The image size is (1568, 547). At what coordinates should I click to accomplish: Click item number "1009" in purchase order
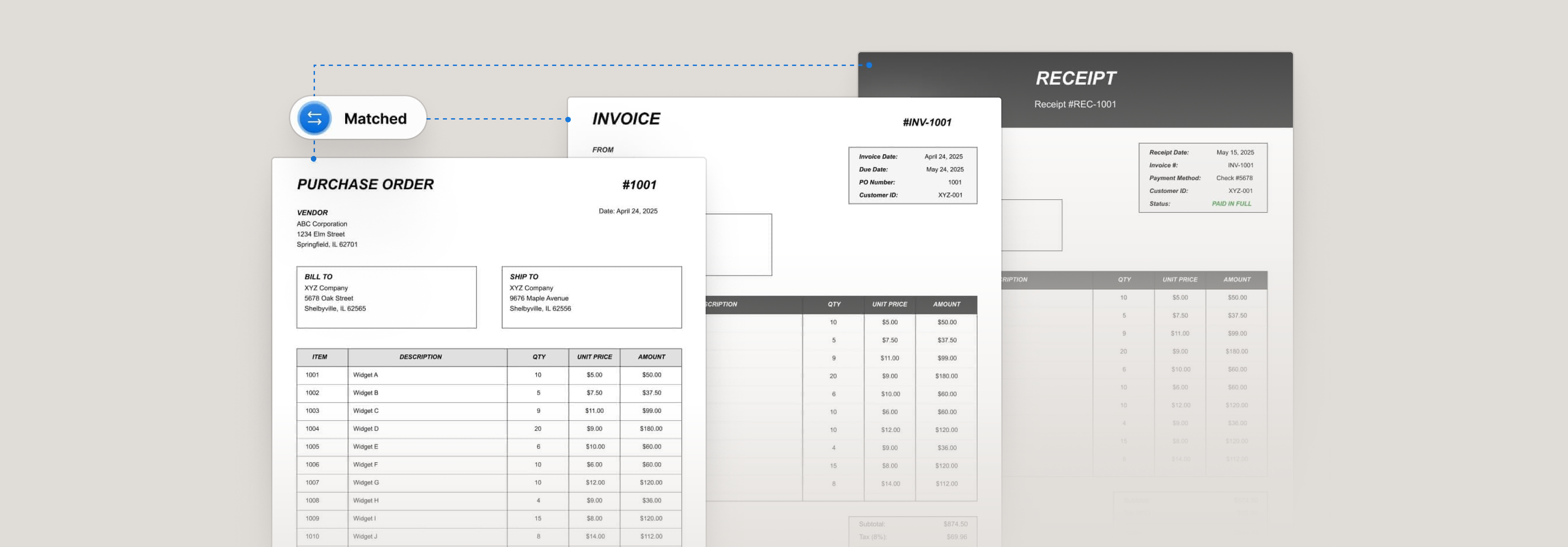[312, 519]
